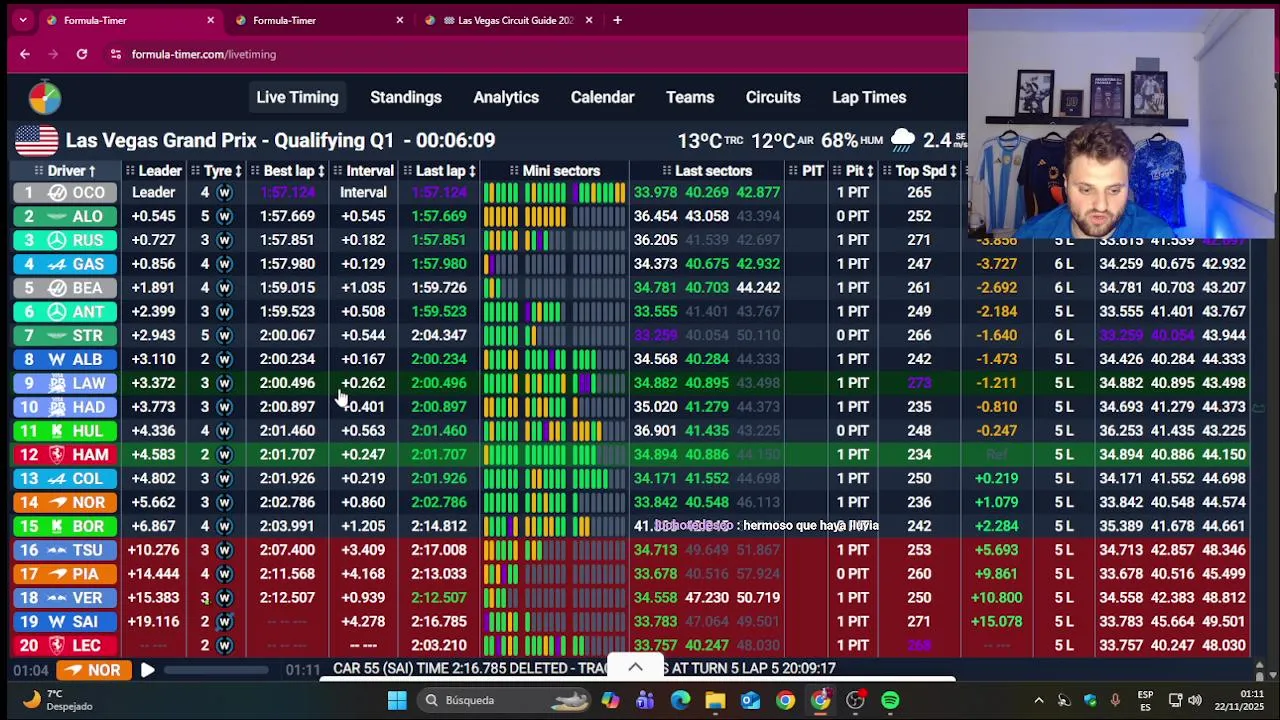Viewport: 1280px width, 720px height.
Task: Click the Formula-Timer stopwatch logo
Action: 44,98
